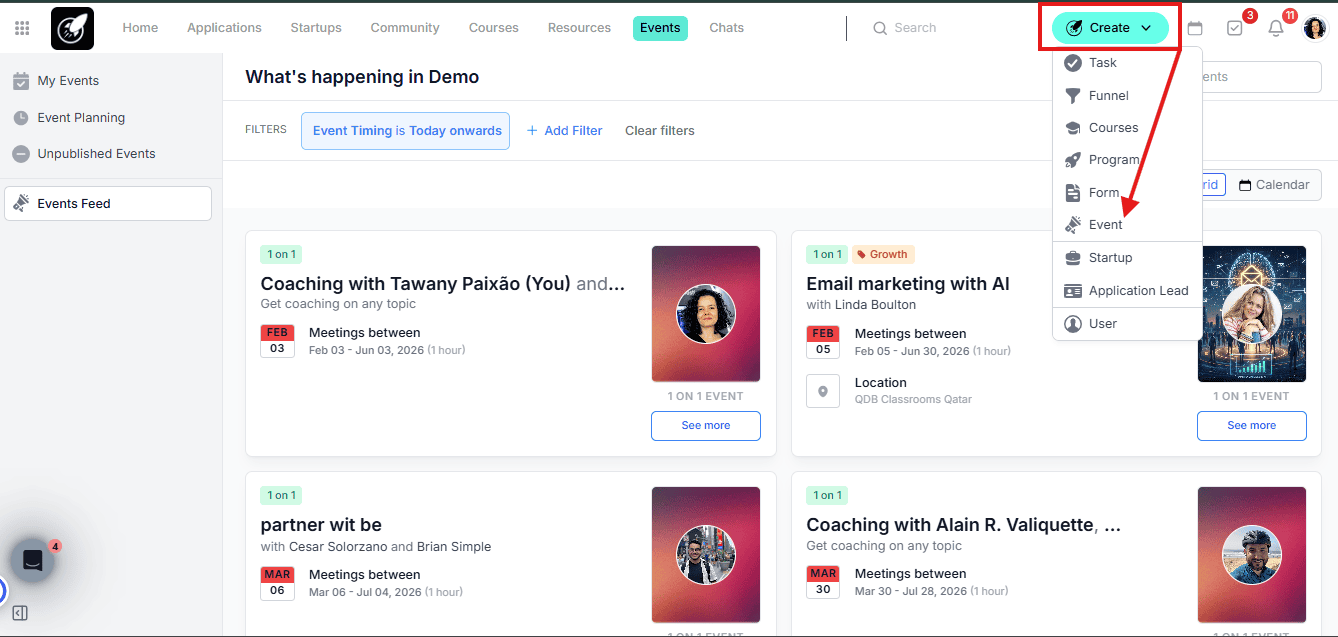Open the Startups tab
Viewport: 1338px width, 637px height.
316,28
